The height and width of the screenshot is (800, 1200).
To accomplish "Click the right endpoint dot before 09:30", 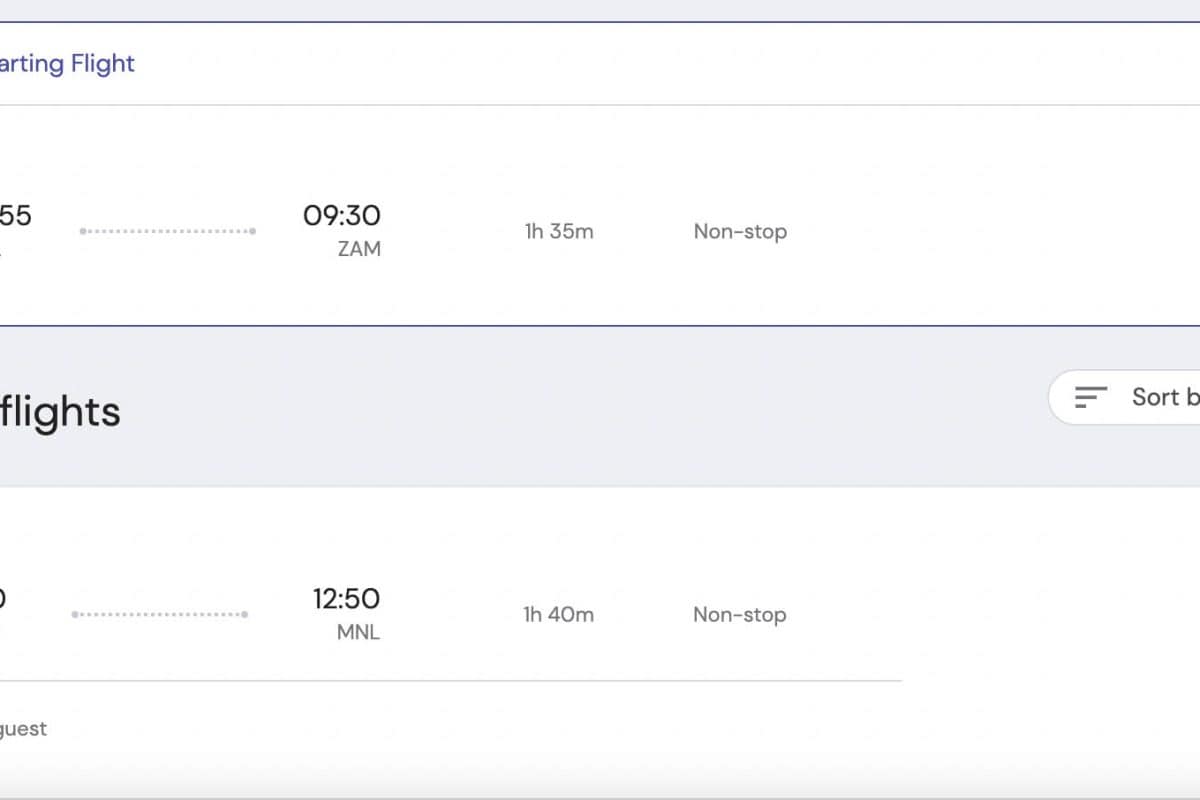I will pos(253,231).
